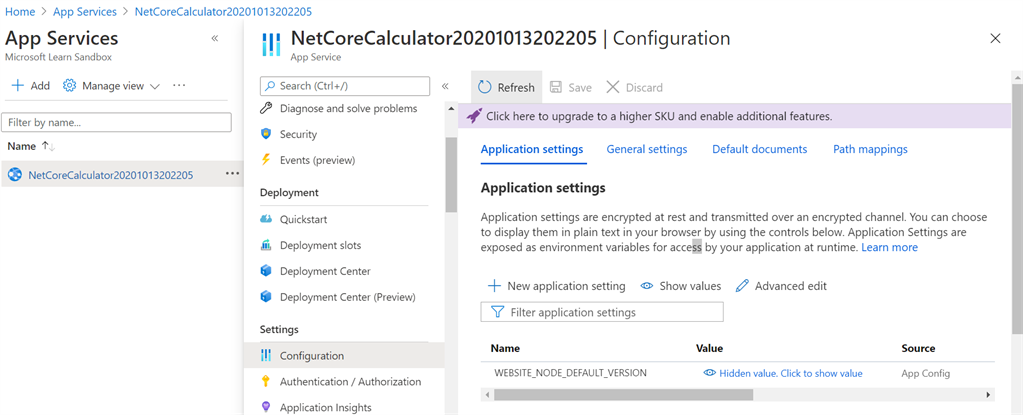1023x415 pixels.
Task: Click scroll-up arrow of resource menu
Action: pyautogui.click(x=450, y=107)
